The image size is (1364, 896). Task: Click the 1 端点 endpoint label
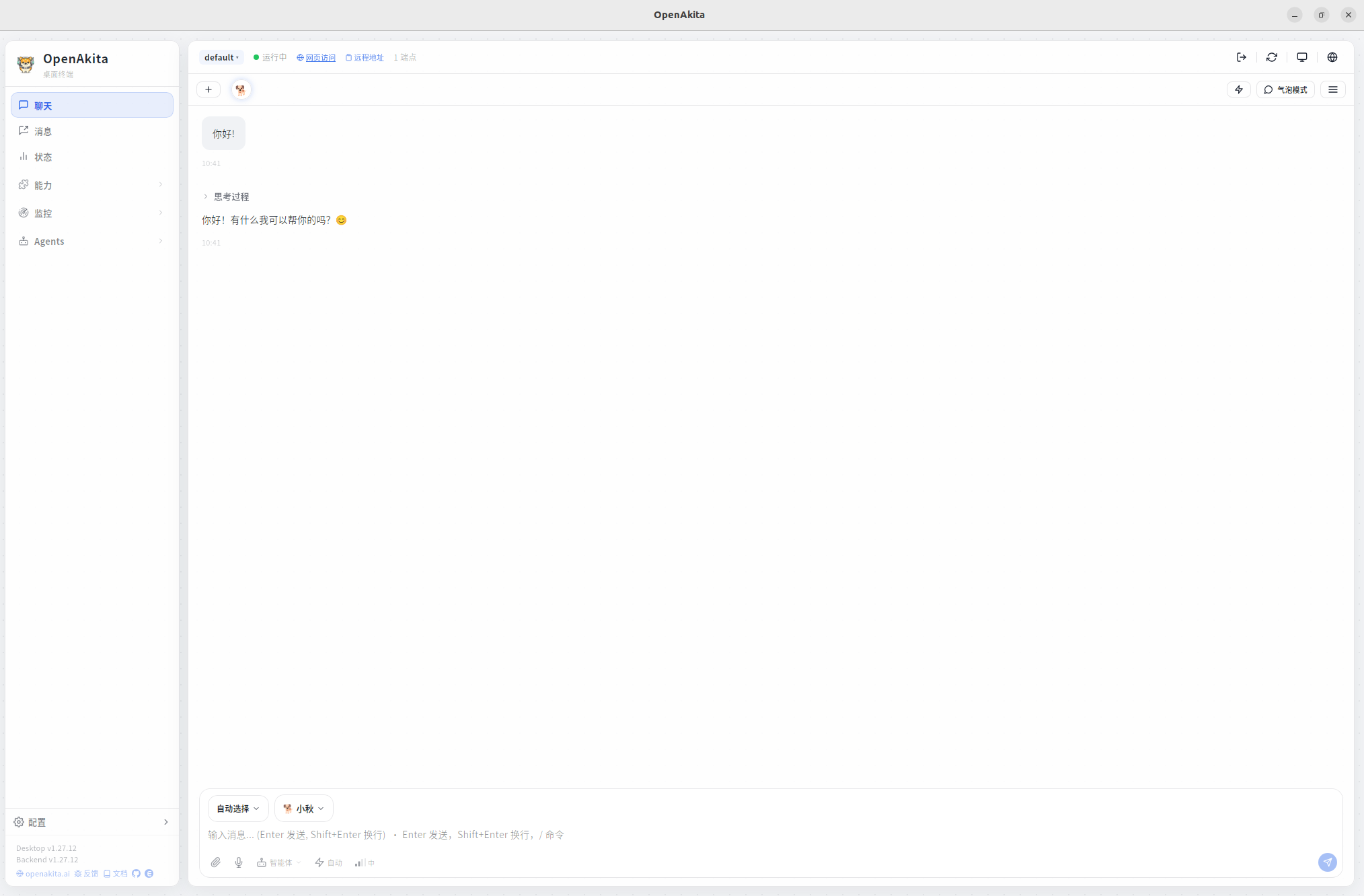point(405,58)
